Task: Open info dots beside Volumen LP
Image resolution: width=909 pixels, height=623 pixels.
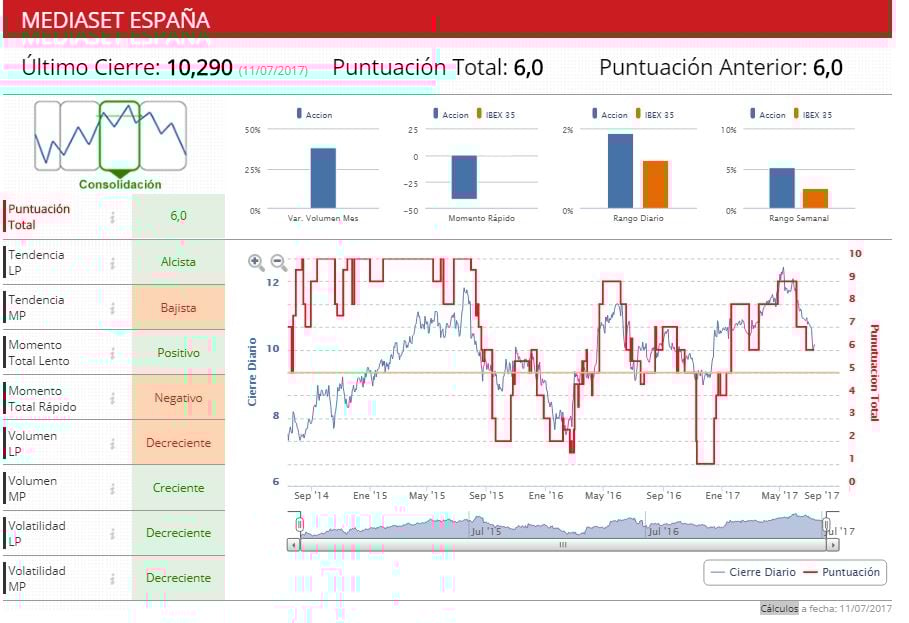Action: (x=112, y=443)
